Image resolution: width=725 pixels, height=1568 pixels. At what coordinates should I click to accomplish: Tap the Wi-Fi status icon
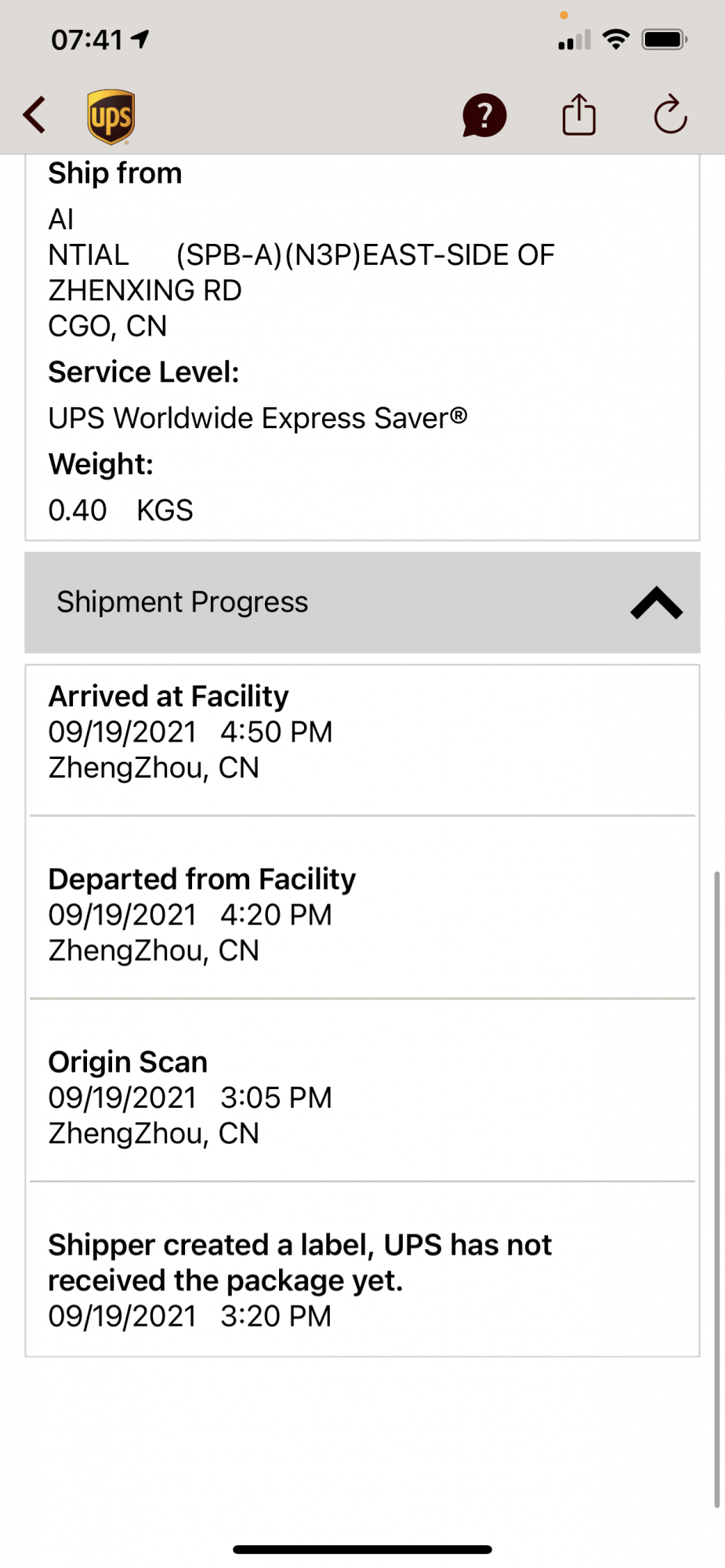617,39
